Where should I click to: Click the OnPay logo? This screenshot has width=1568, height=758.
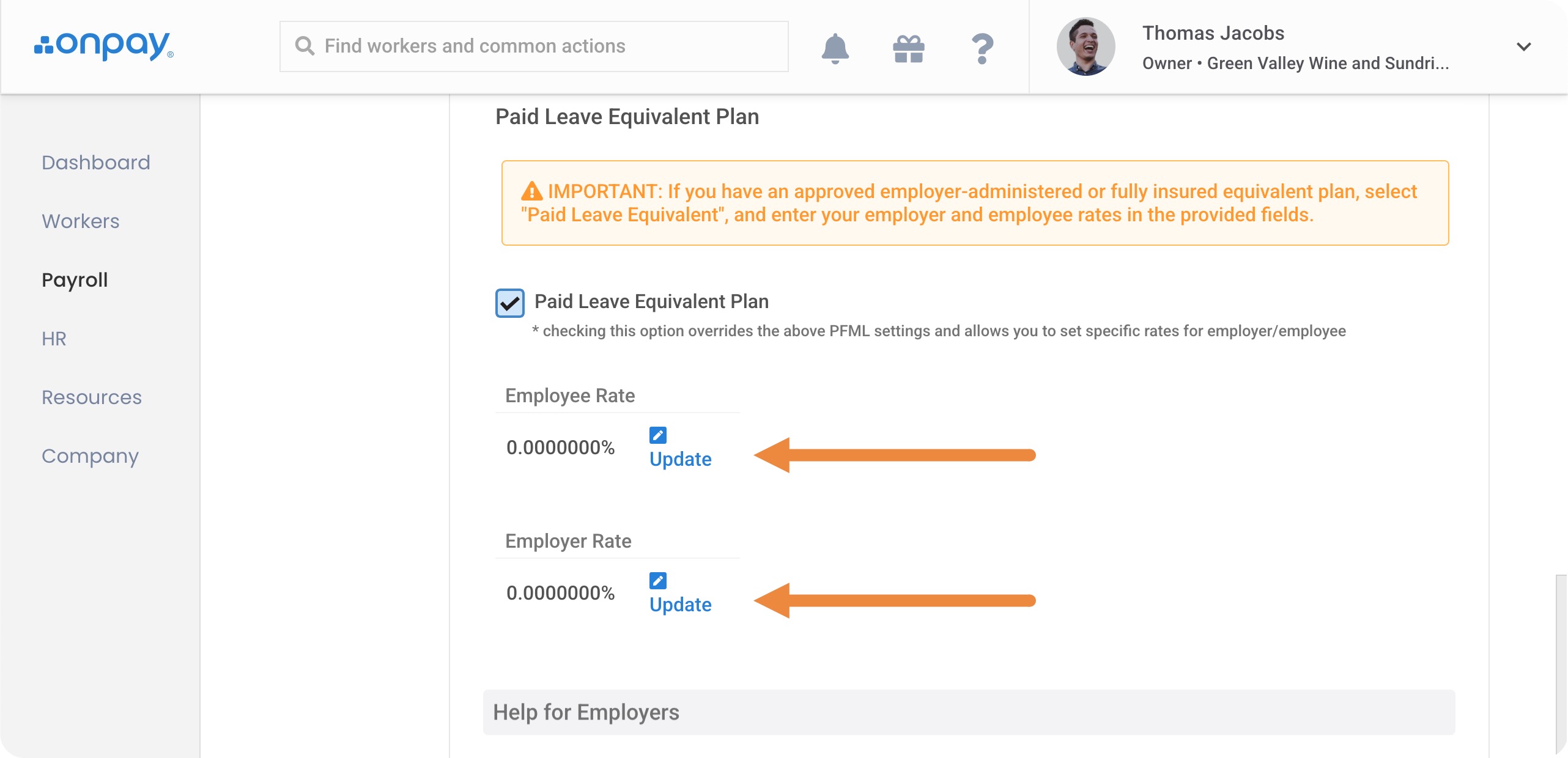(104, 46)
